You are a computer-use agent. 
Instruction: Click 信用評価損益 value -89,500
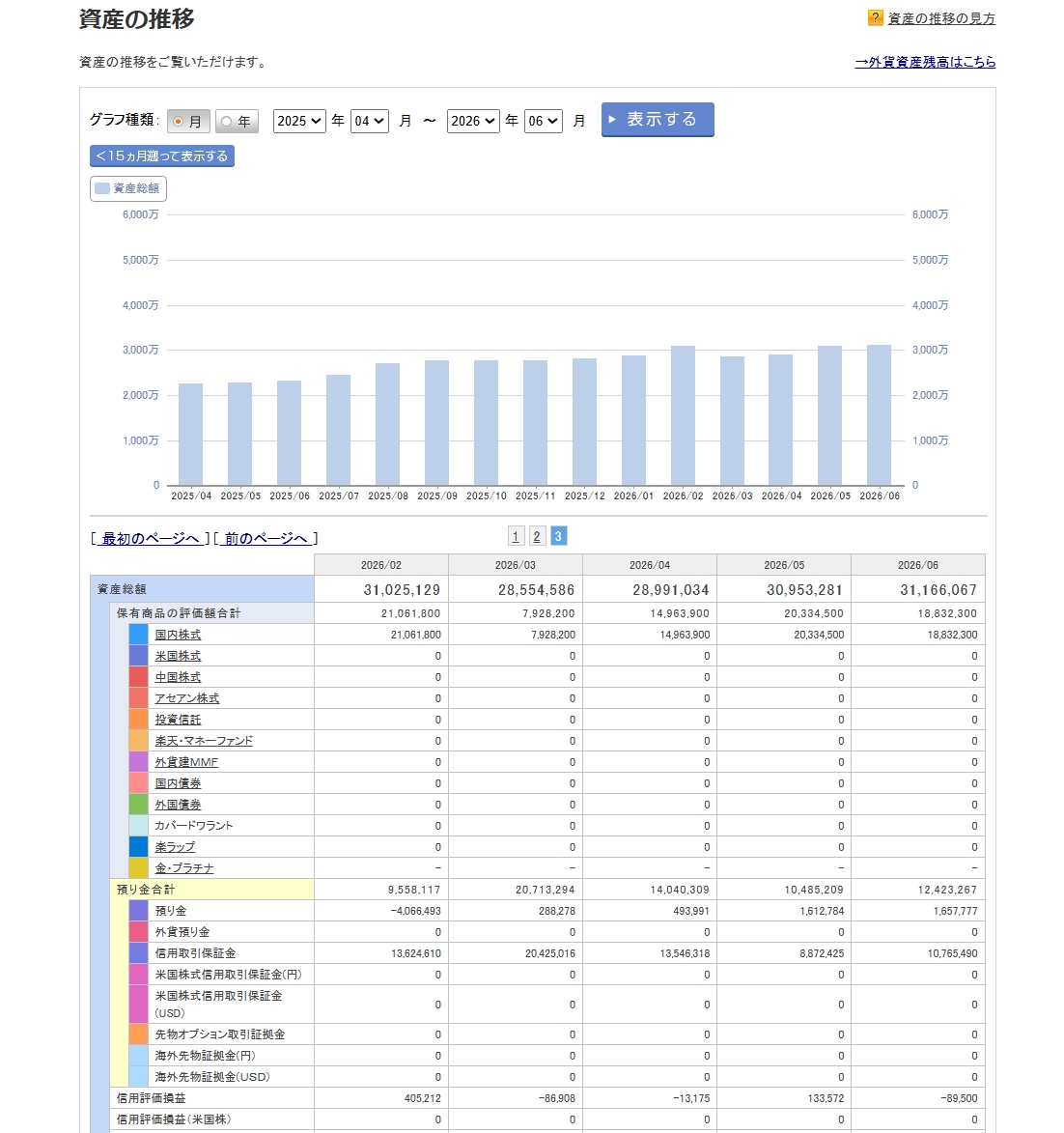(959, 1097)
